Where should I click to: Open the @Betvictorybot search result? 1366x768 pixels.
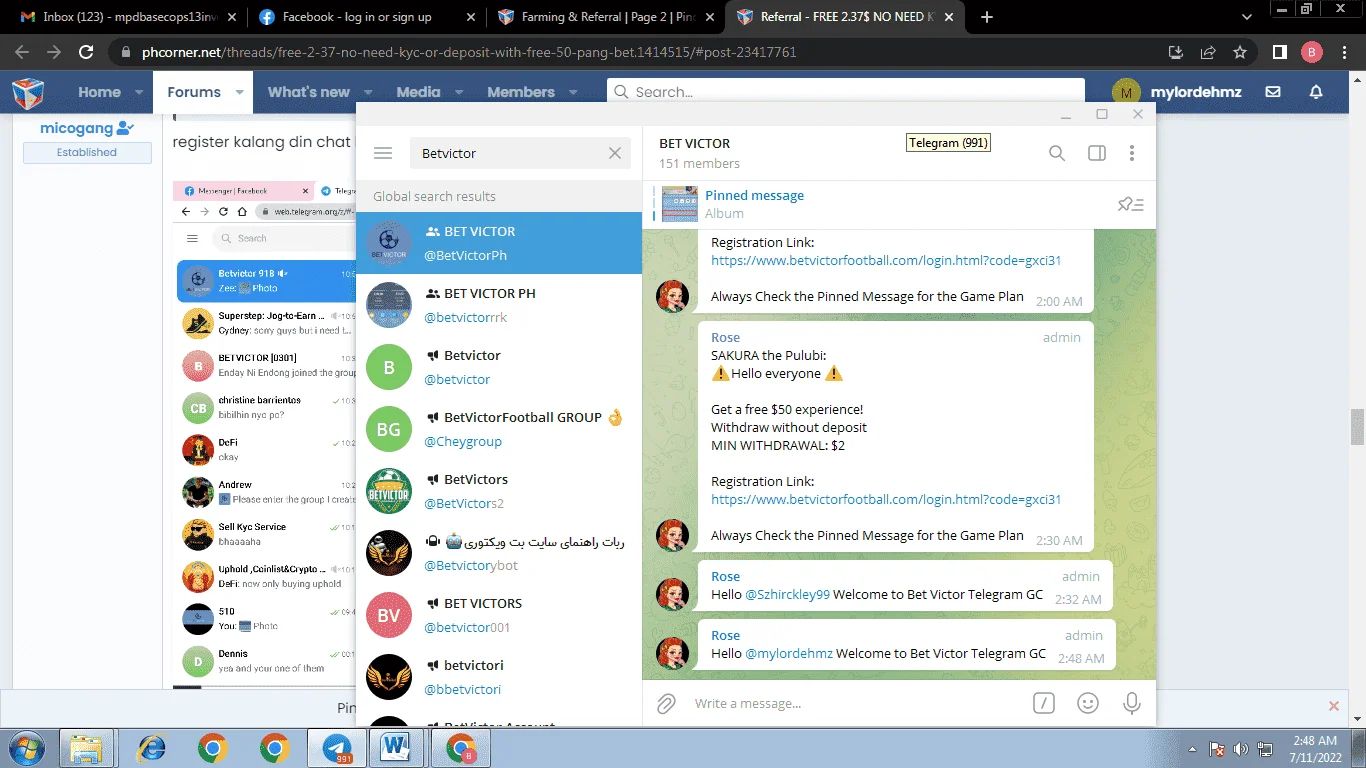tap(499, 553)
